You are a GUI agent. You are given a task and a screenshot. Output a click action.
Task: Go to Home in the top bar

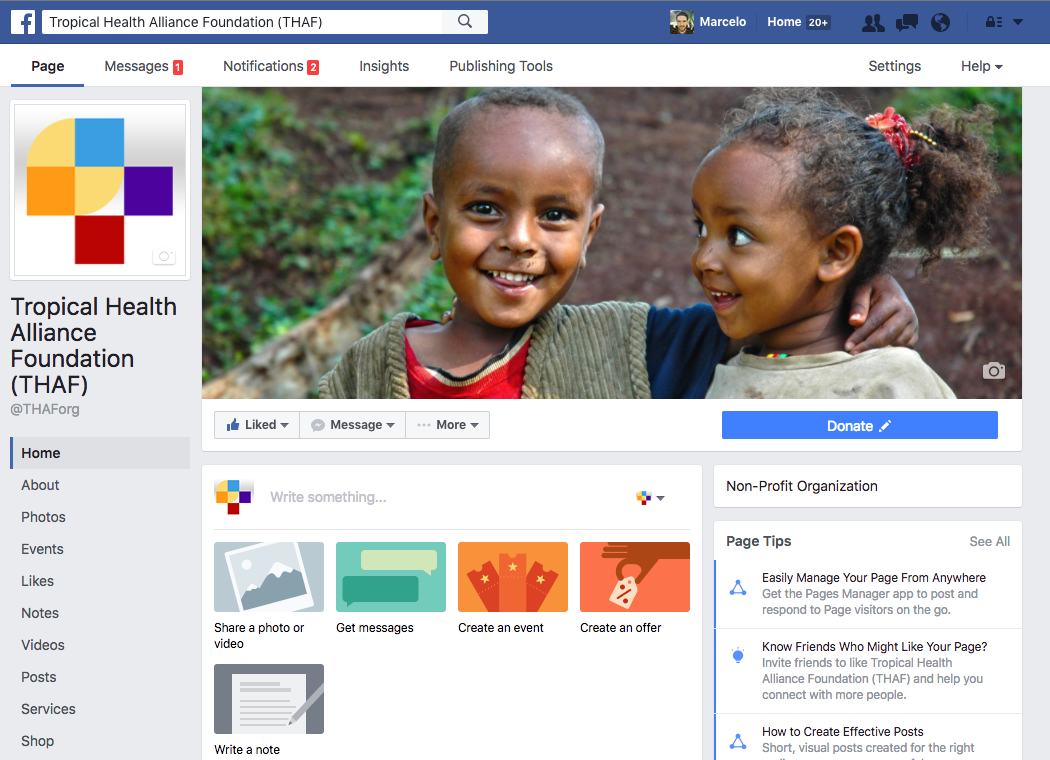[x=784, y=22]
